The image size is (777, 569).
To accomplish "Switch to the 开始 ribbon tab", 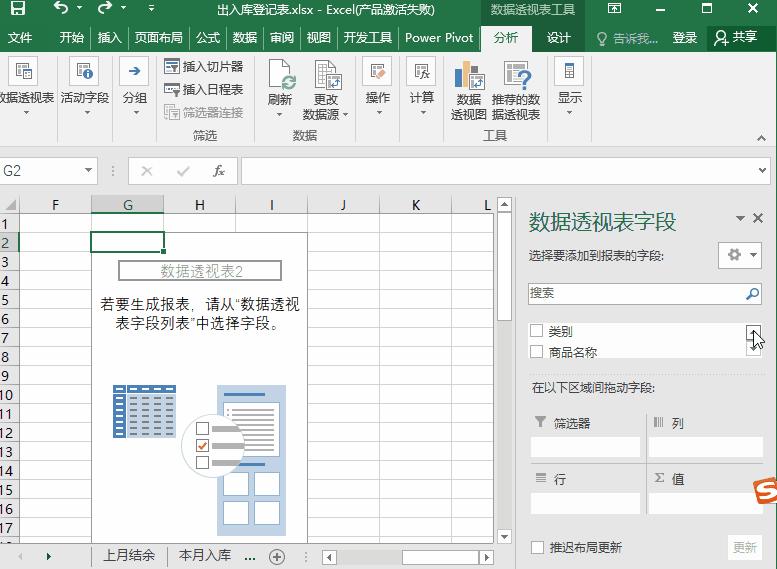I will [71, 38].
